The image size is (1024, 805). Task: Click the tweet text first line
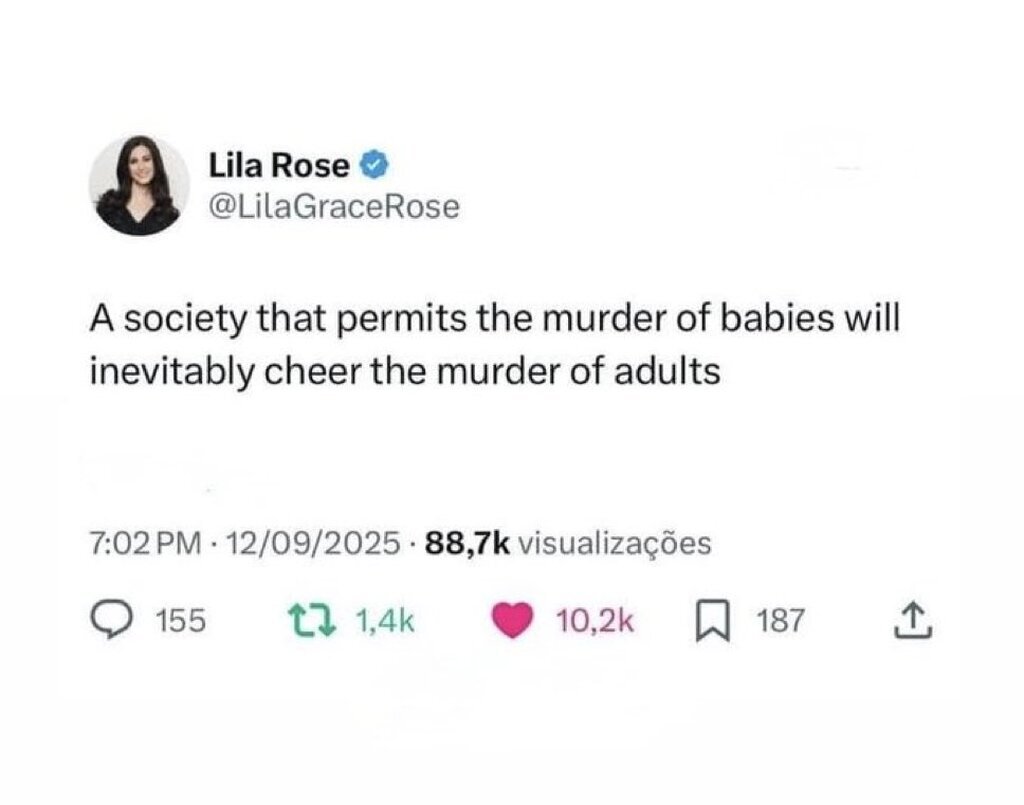pyautogui.click(x=495, y=320)
